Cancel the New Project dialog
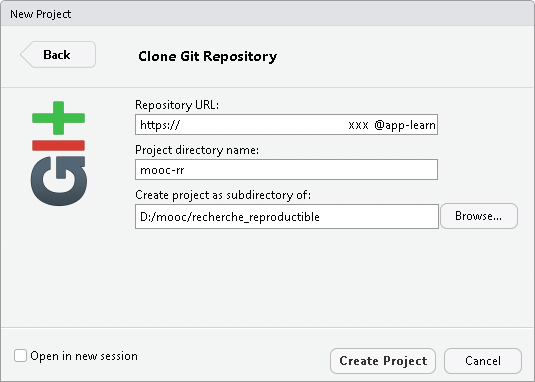Viewport: 535px width, 382px height. pyautogui.click(x=483, y=361)
